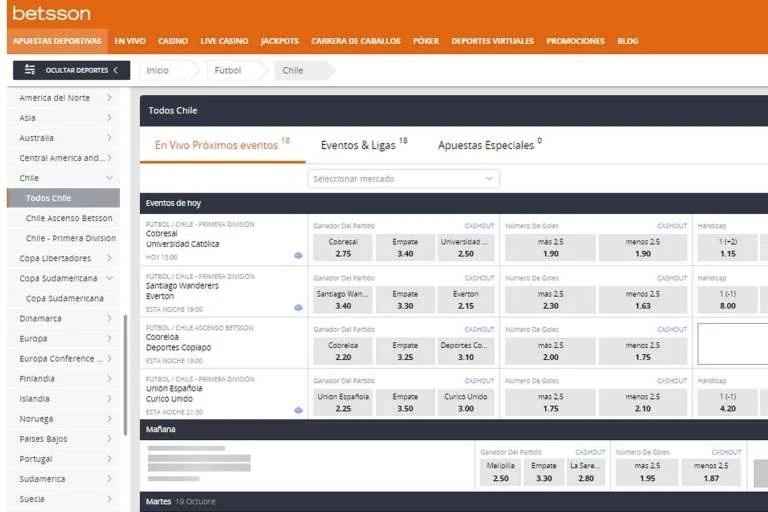Viewport: 768px width, 512px height.
Task: Collapse the Copa Sudamericana category
Action: (x=64, y=278)
